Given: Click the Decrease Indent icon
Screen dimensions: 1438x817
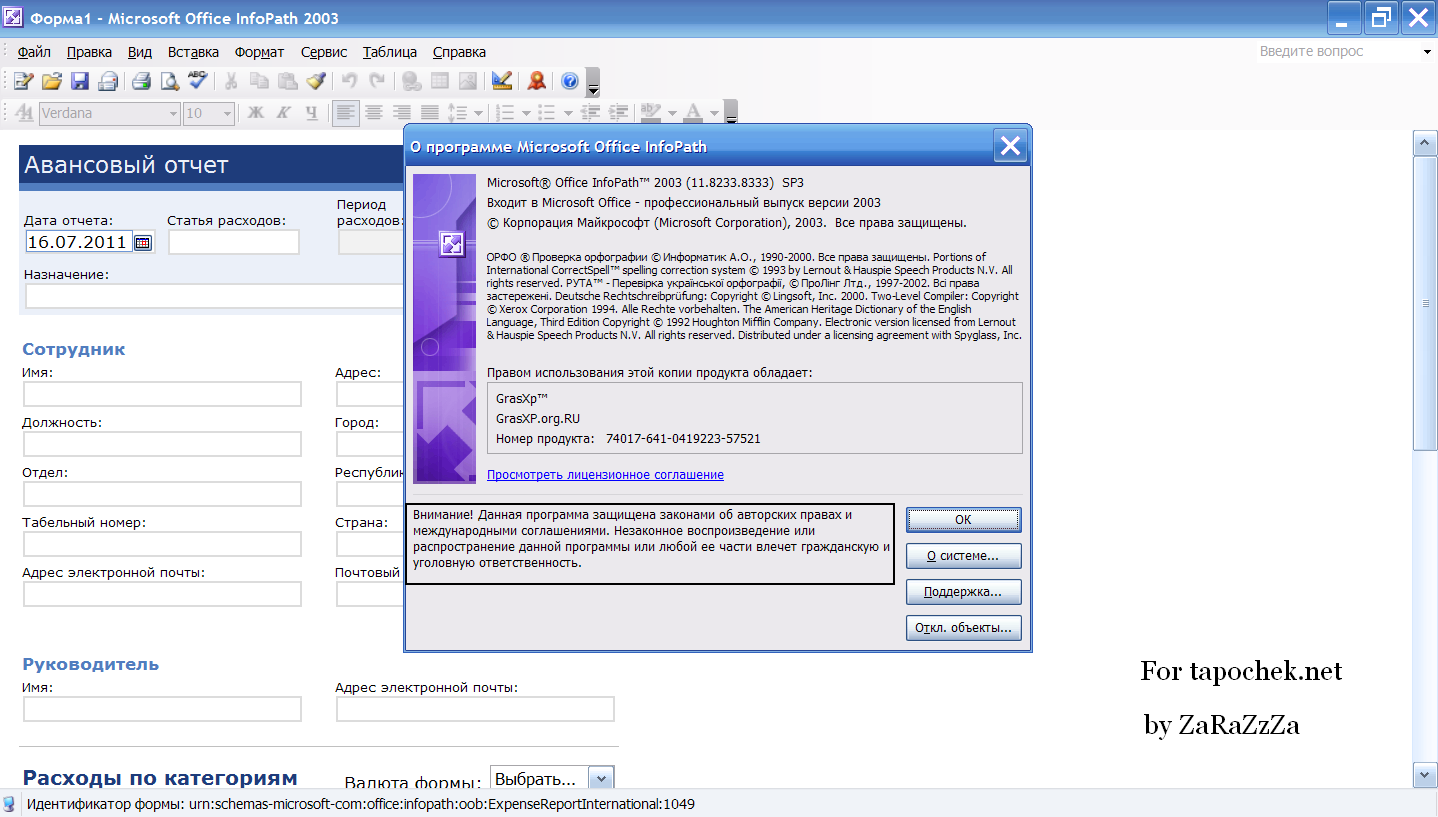Looking at the screenshot, I should pos(591,113).
